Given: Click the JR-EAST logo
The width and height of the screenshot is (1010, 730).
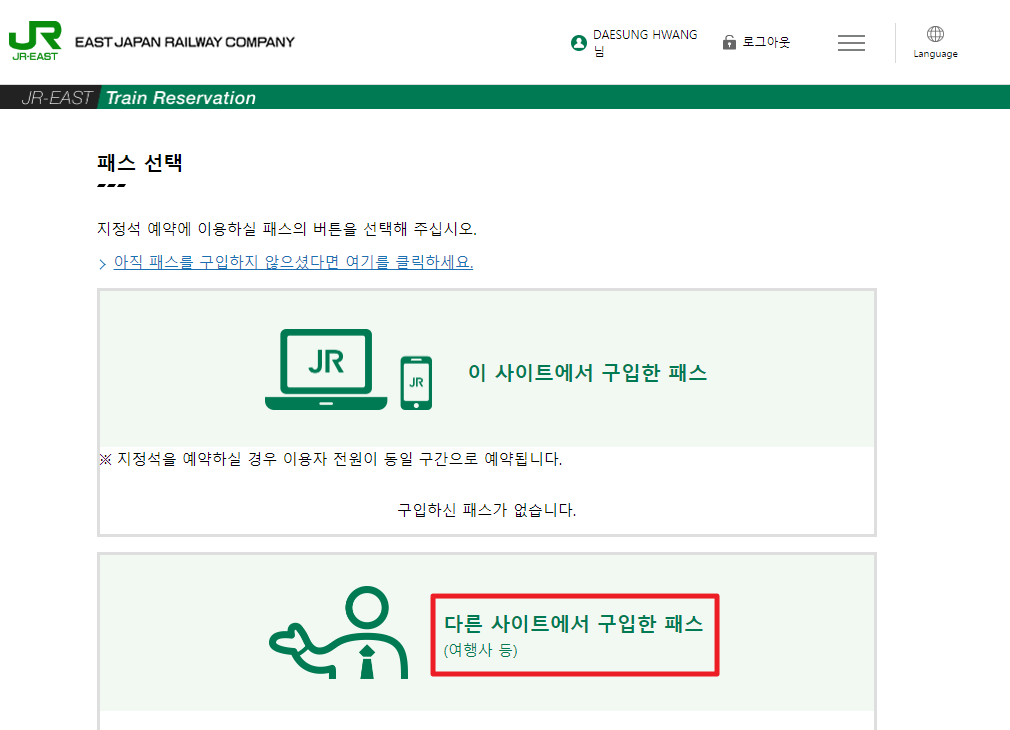Looking at the screenshot, I should pyautogui.click(x=35, y=41).
